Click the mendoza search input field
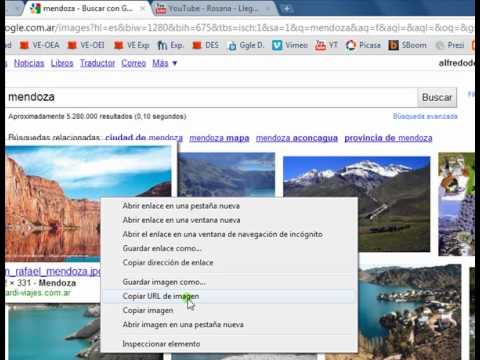The height and width of the screenshot is (360, 480). tap(211, 97)
